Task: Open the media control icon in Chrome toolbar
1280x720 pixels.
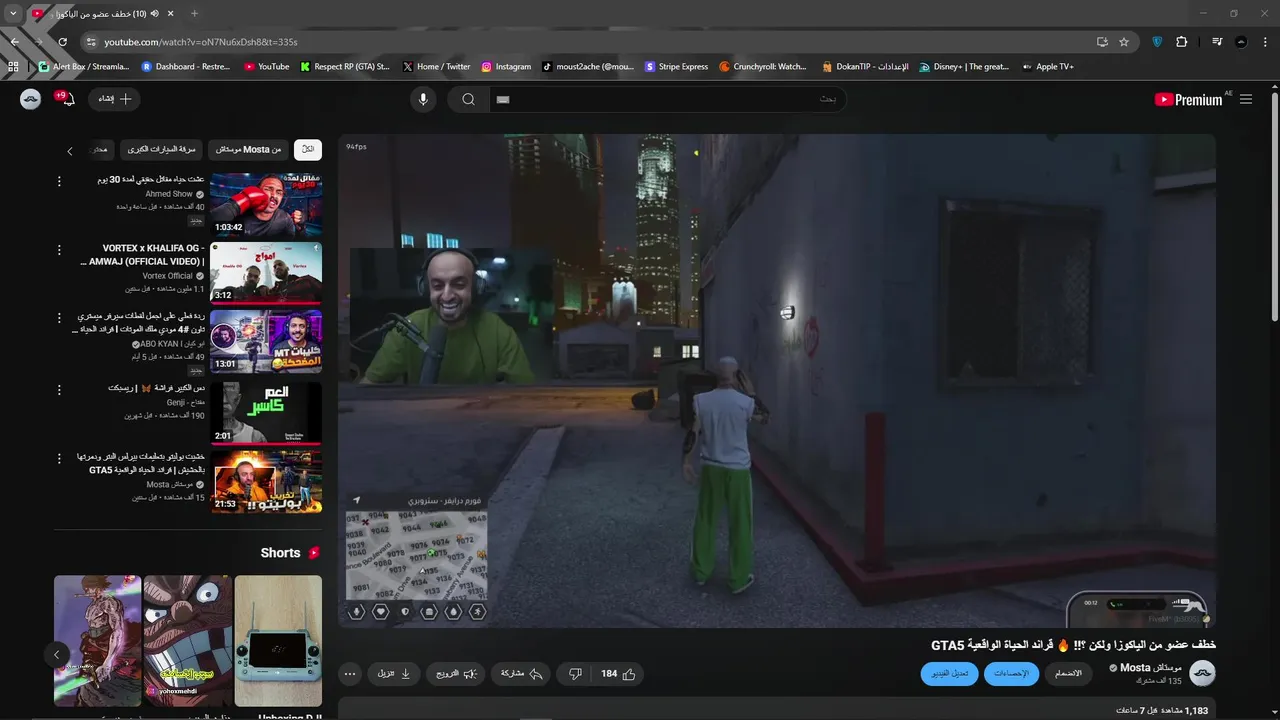Action: 1217,42
